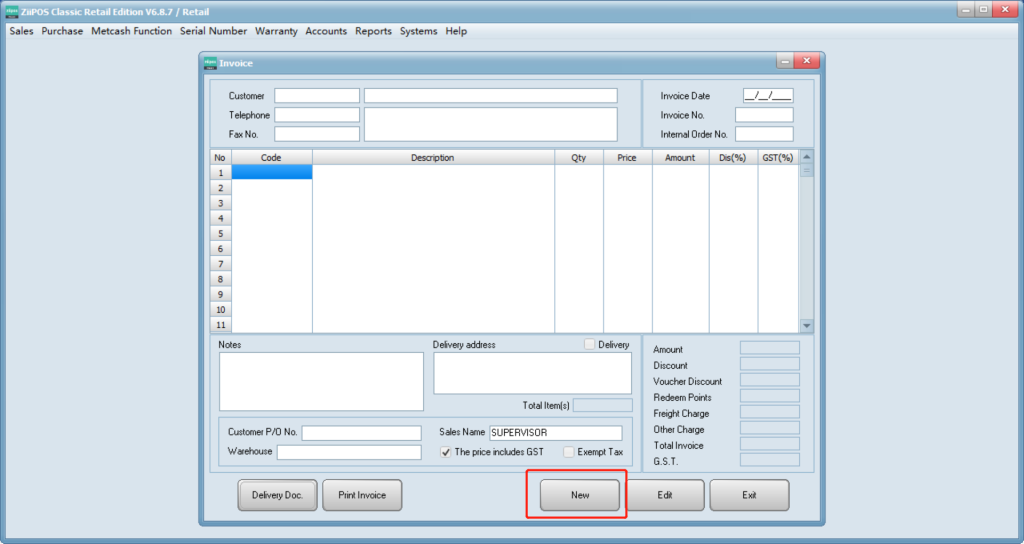Select the Invoice Date field
Image resolution: width=1024 pixels, height=544 pixels.
(767, 96)
